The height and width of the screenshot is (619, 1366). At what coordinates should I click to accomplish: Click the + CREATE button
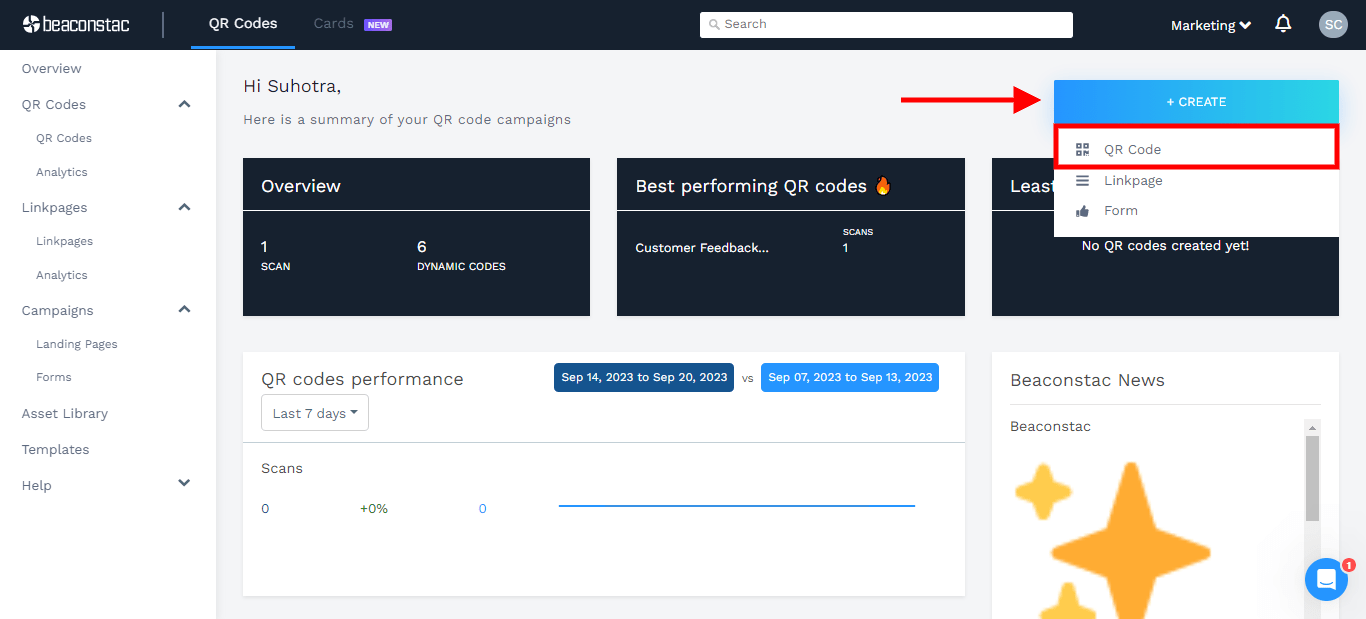click(x=1196, y=102)
